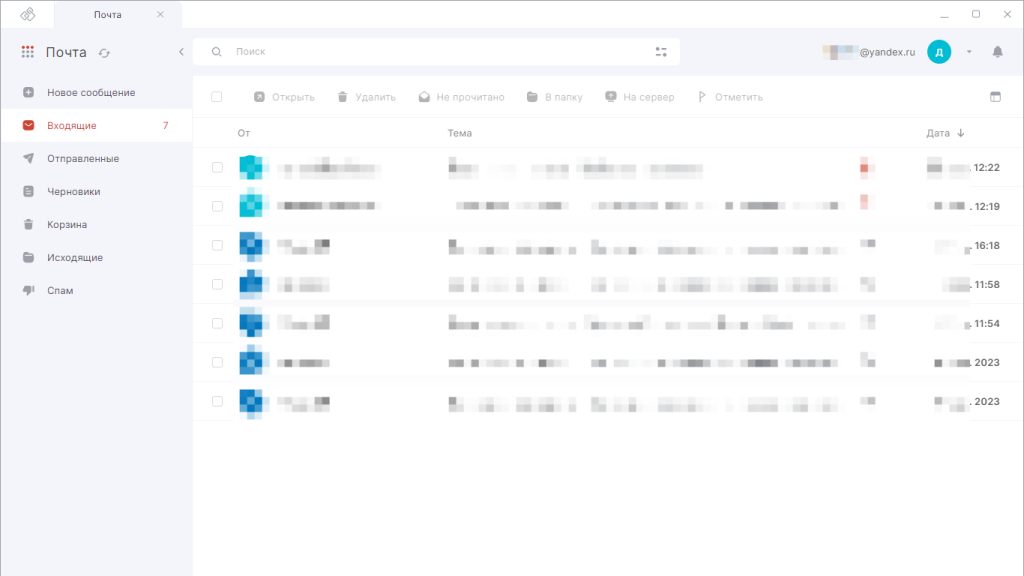Go to the Спам folder
The width and height of the screenshot is (1024, 576).
coord(60,290)
